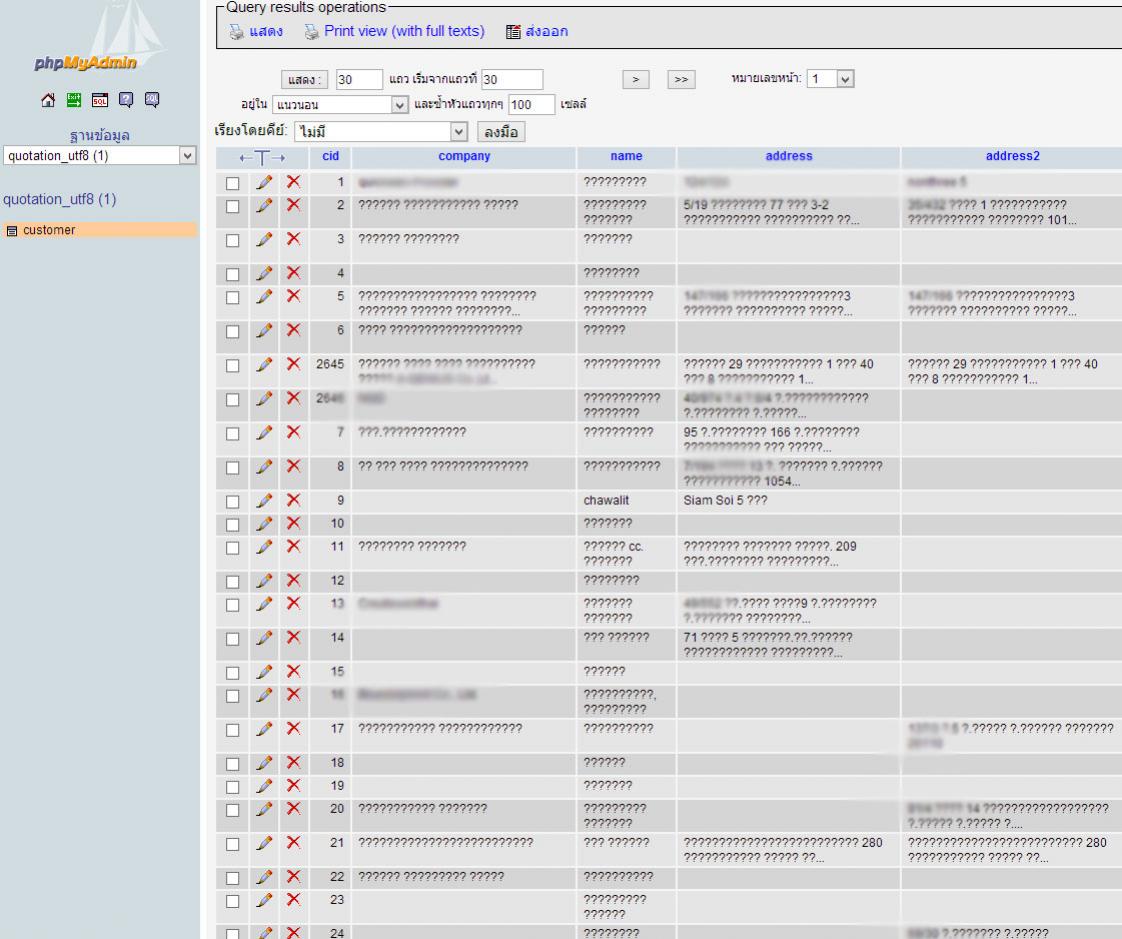The height and width of the screenshot is (939, 1122).
Task: Open the SQL query window icon
Action: point(99,100)
